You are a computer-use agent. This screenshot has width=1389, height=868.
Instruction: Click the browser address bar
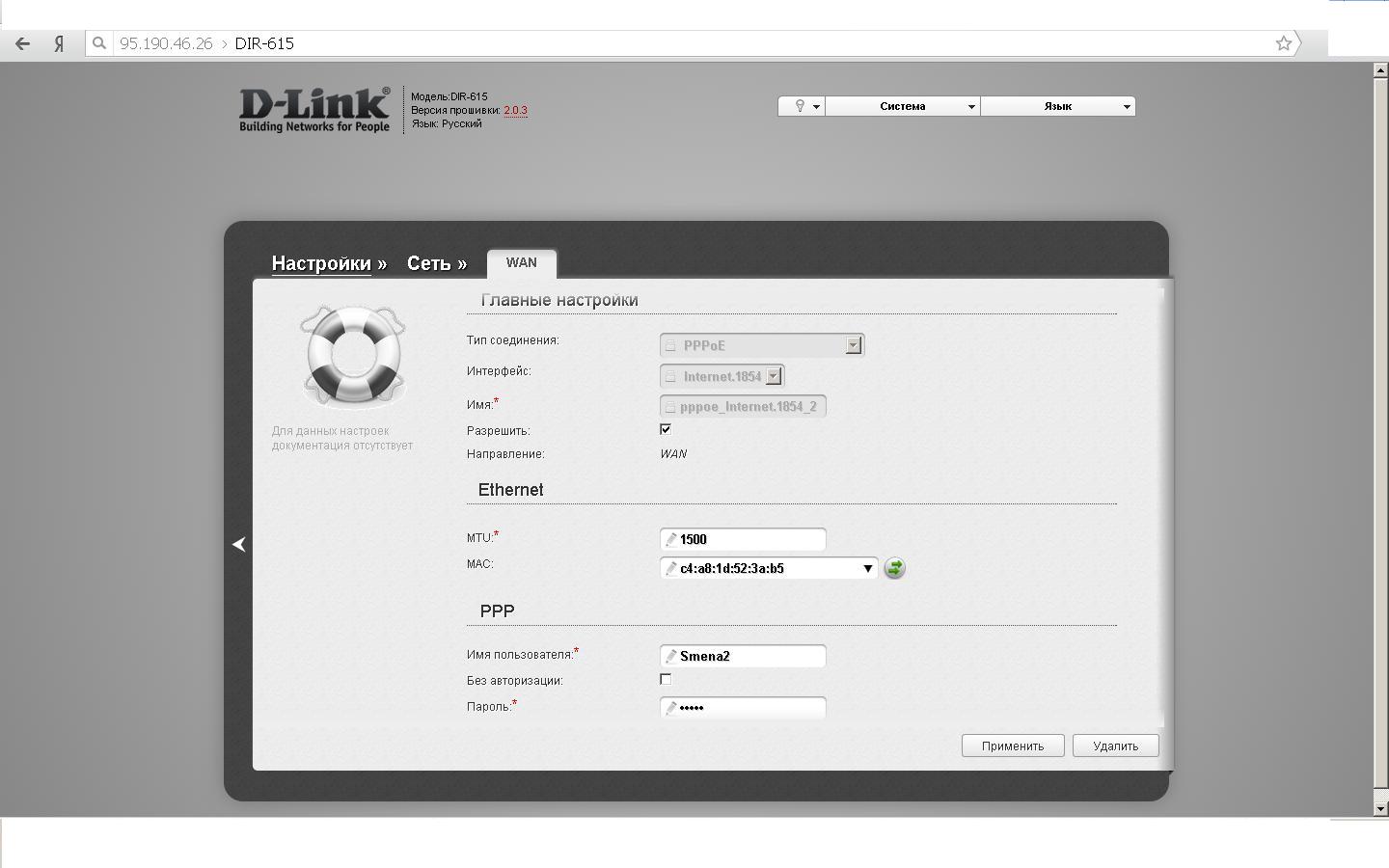[693, 43]
